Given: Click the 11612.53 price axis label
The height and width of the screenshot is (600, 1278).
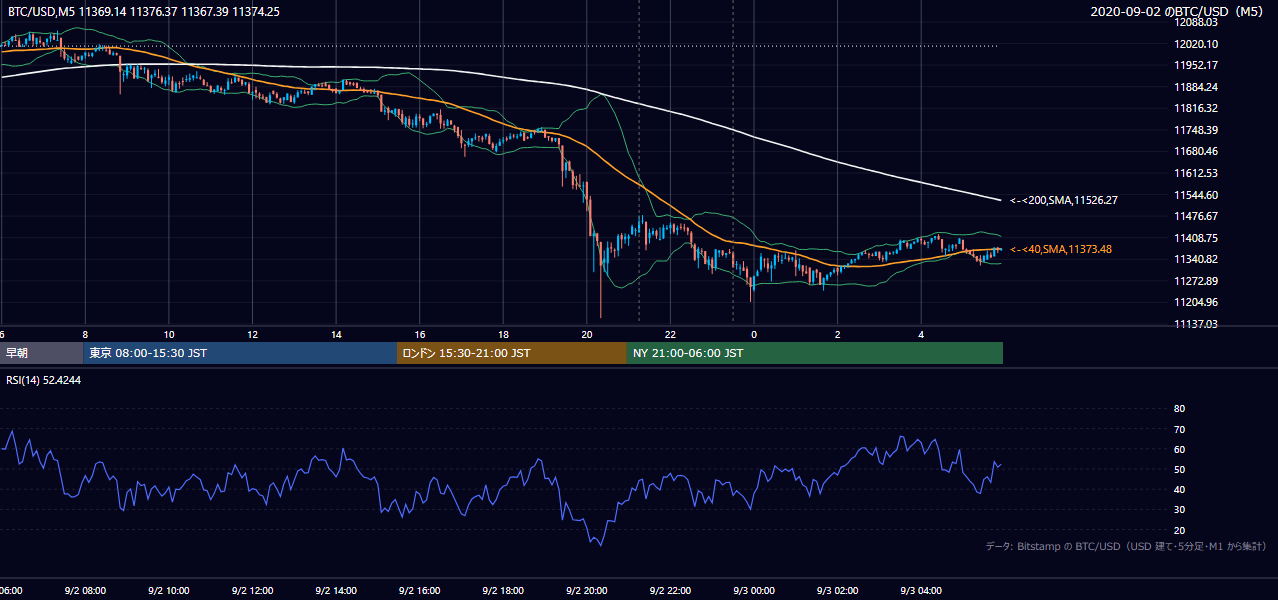Looking at the screenshot, I should click(x=1196, y=173).
